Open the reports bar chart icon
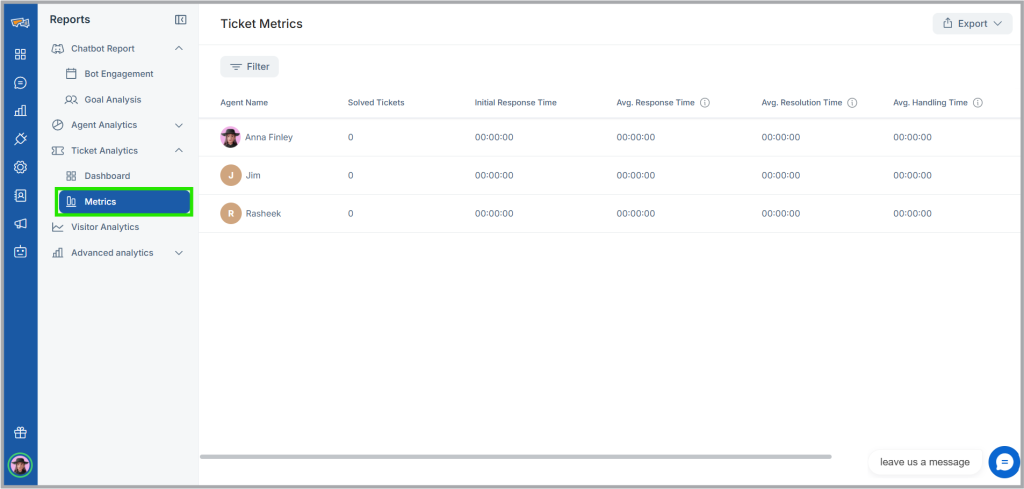The image size is (1024, 489). coord(20,111)
